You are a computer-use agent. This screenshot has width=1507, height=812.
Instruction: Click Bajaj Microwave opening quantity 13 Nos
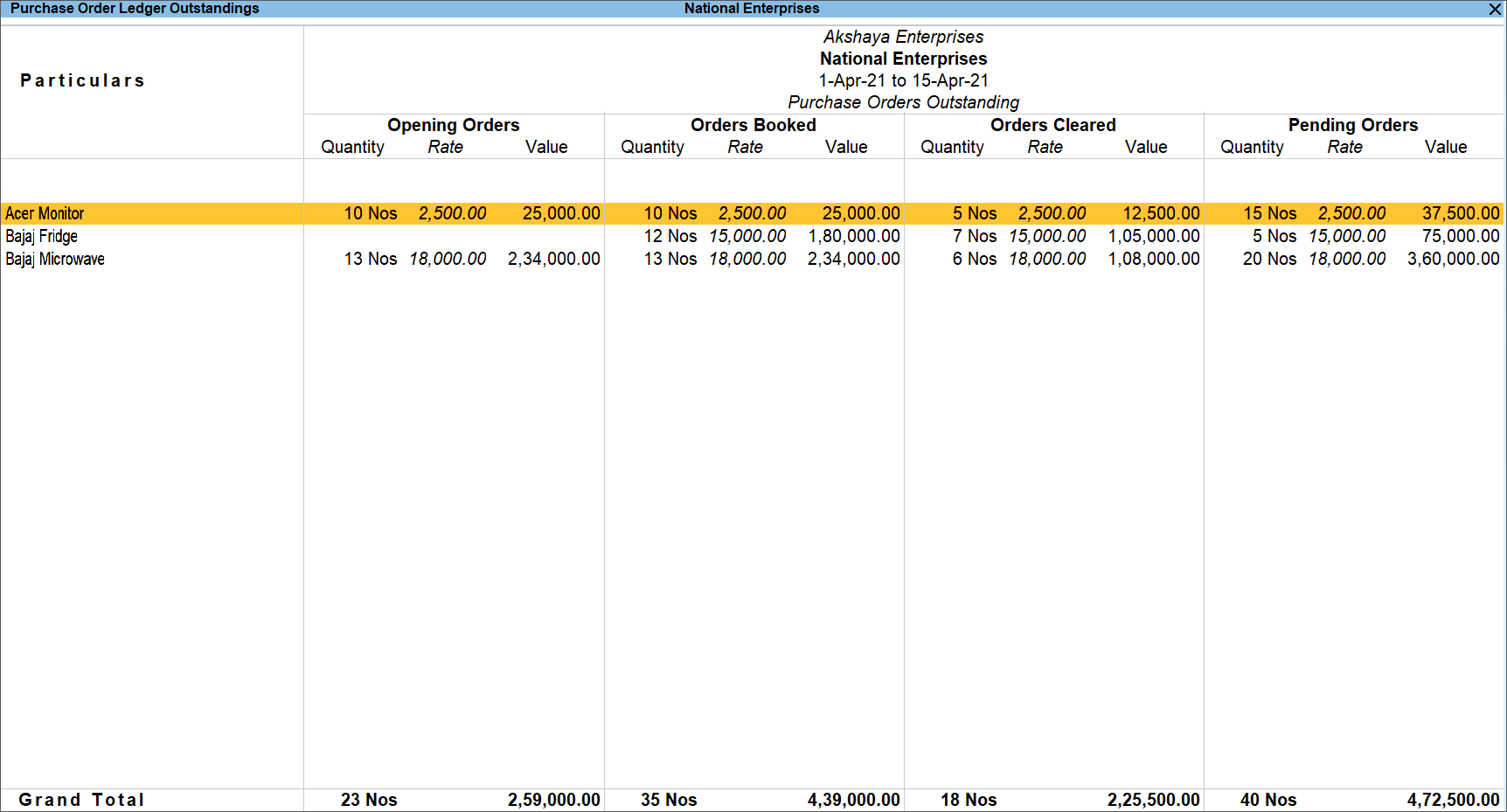371,259
